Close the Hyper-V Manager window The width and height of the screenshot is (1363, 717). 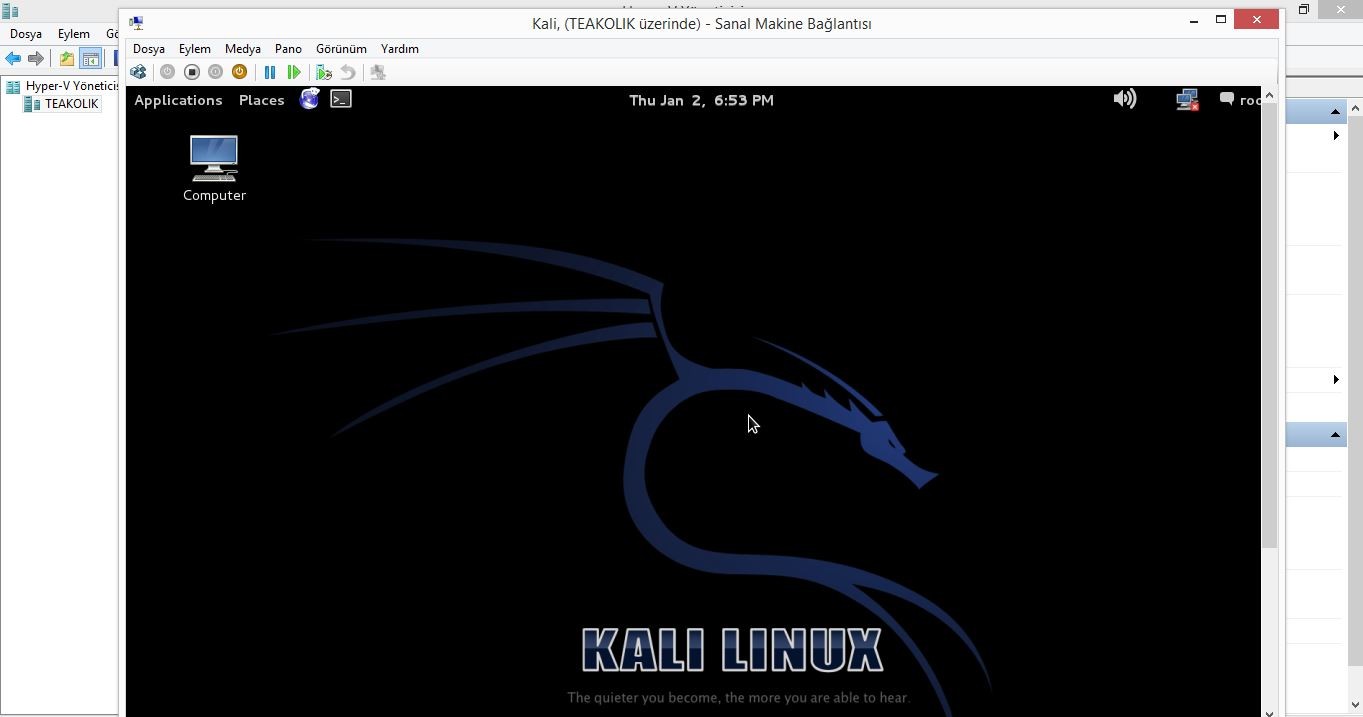(x=1340, y=10)
